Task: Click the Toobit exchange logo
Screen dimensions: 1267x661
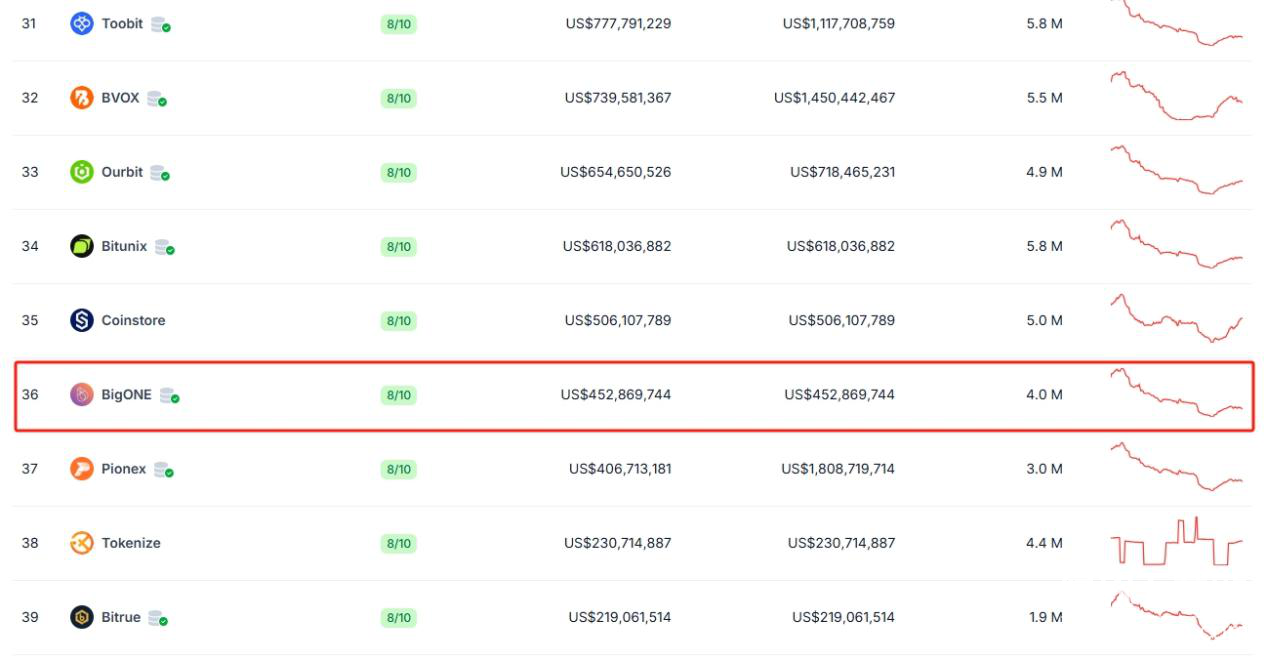Action: (82, 23)
